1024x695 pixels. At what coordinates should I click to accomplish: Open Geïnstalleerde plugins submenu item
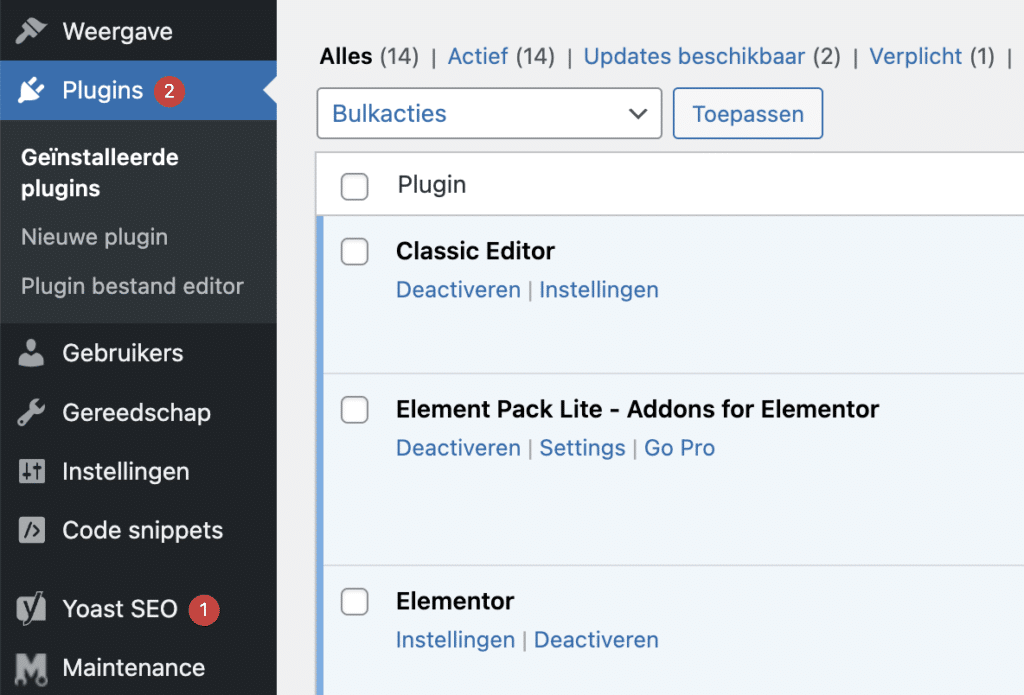(x=99, y=173)
